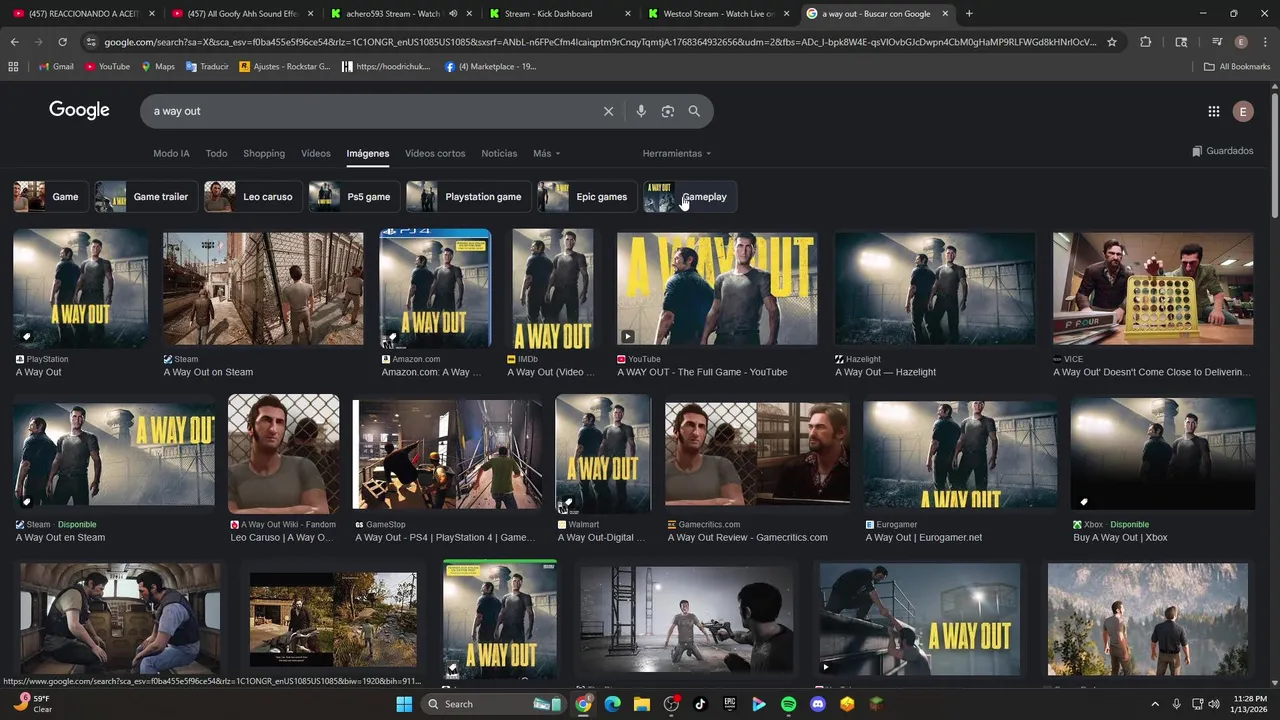The image size is (1280, 720).
Task: Open Chrome extensions puzzle icon
Action: coord(1146,42)
